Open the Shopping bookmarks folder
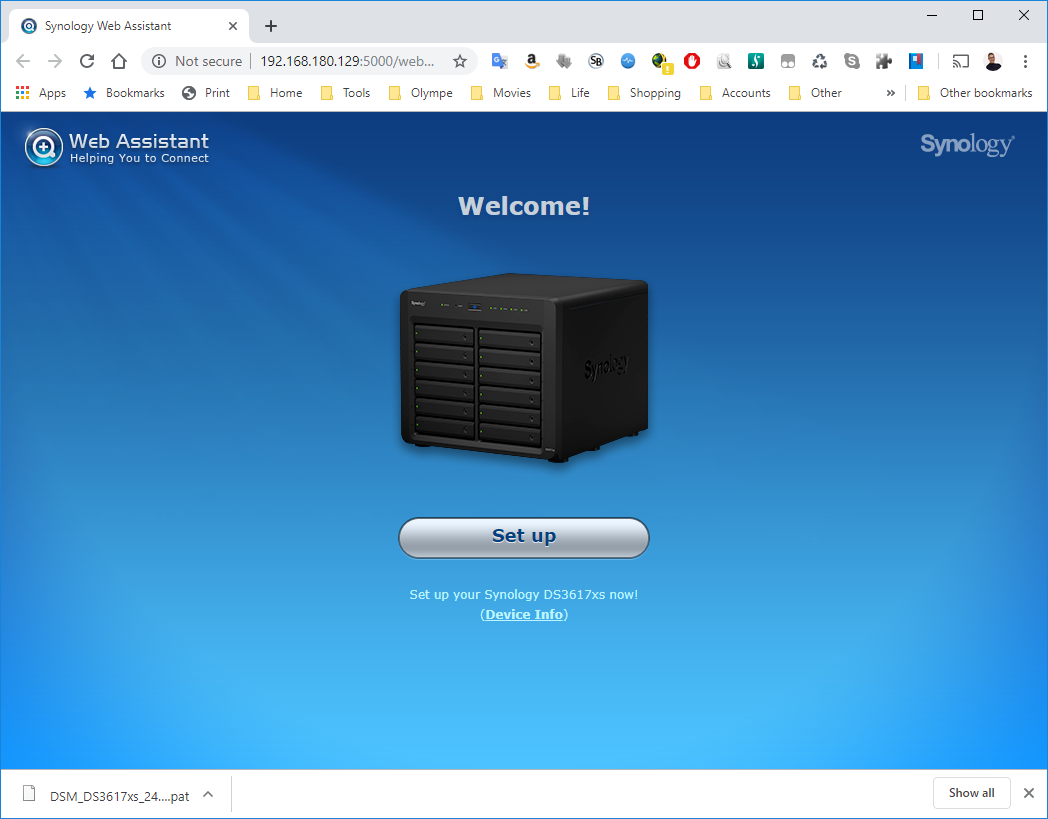Image resolution: width=1048 pixels, height=819 pixels. coord(644,93)
